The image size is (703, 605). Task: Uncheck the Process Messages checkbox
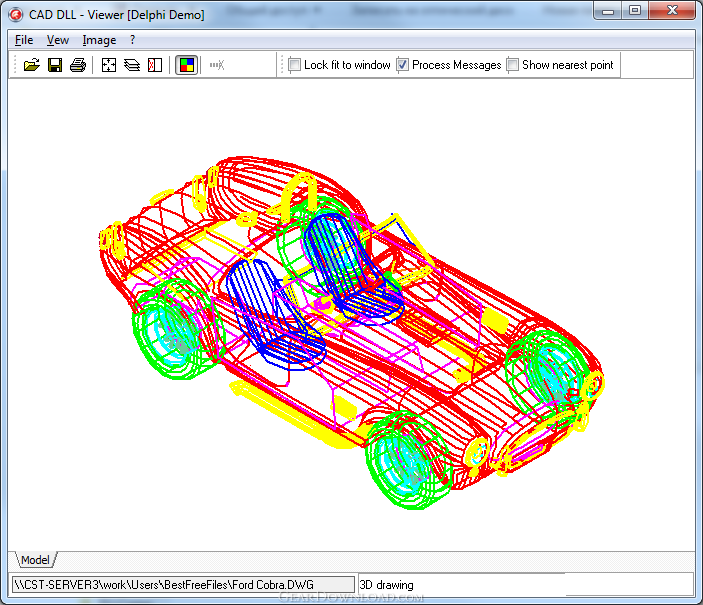[403, 65]
